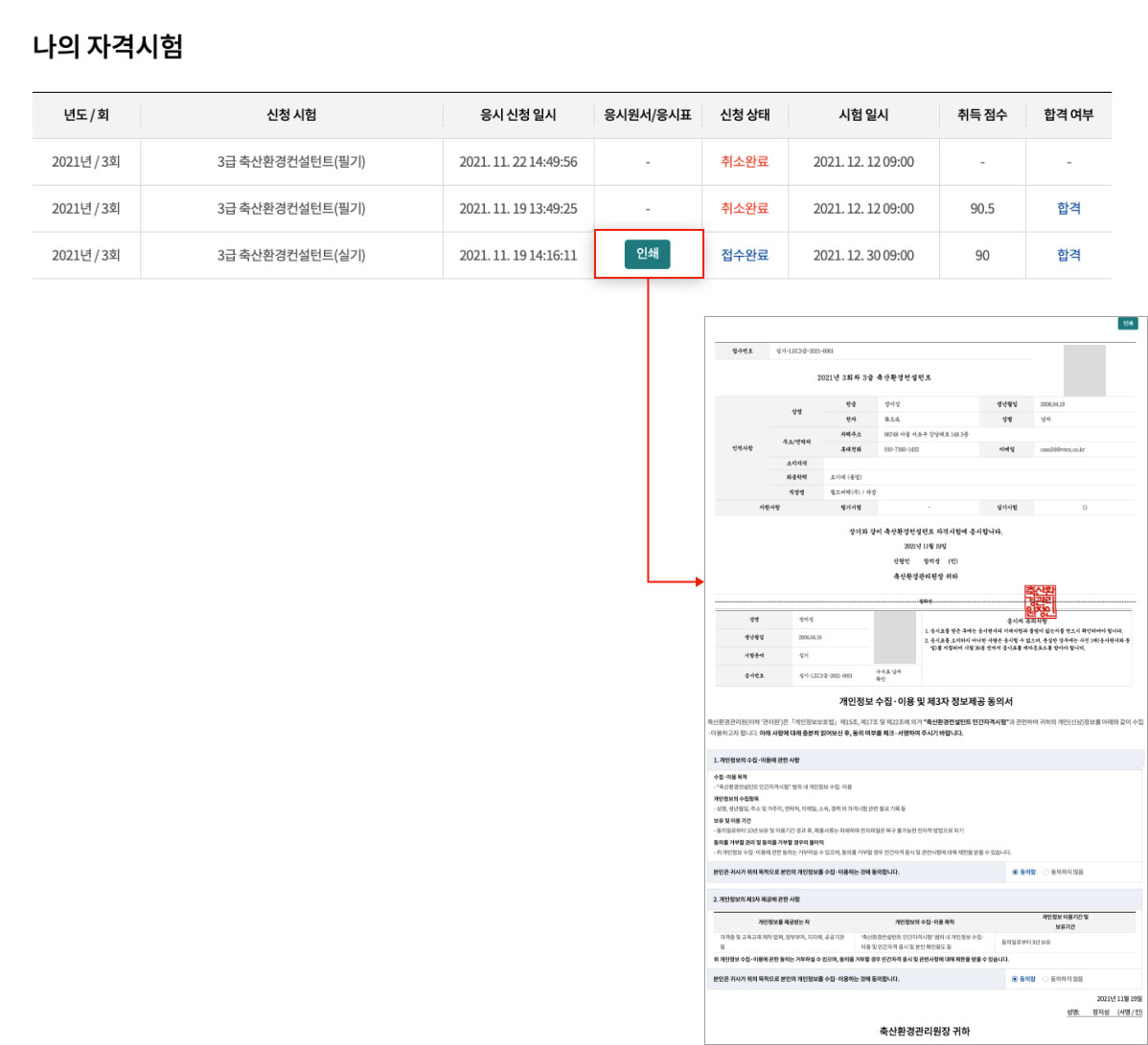Screen dimensions: 1148x1045
Task: Click the red official seal stamp
Action: point(1041,602)
